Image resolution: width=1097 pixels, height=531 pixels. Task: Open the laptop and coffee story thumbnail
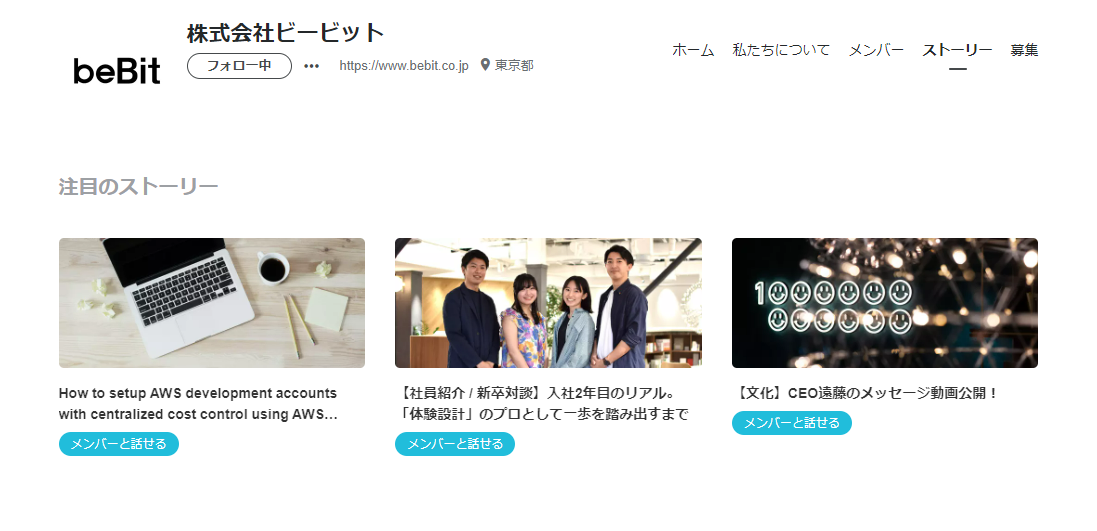coord(212,303)
